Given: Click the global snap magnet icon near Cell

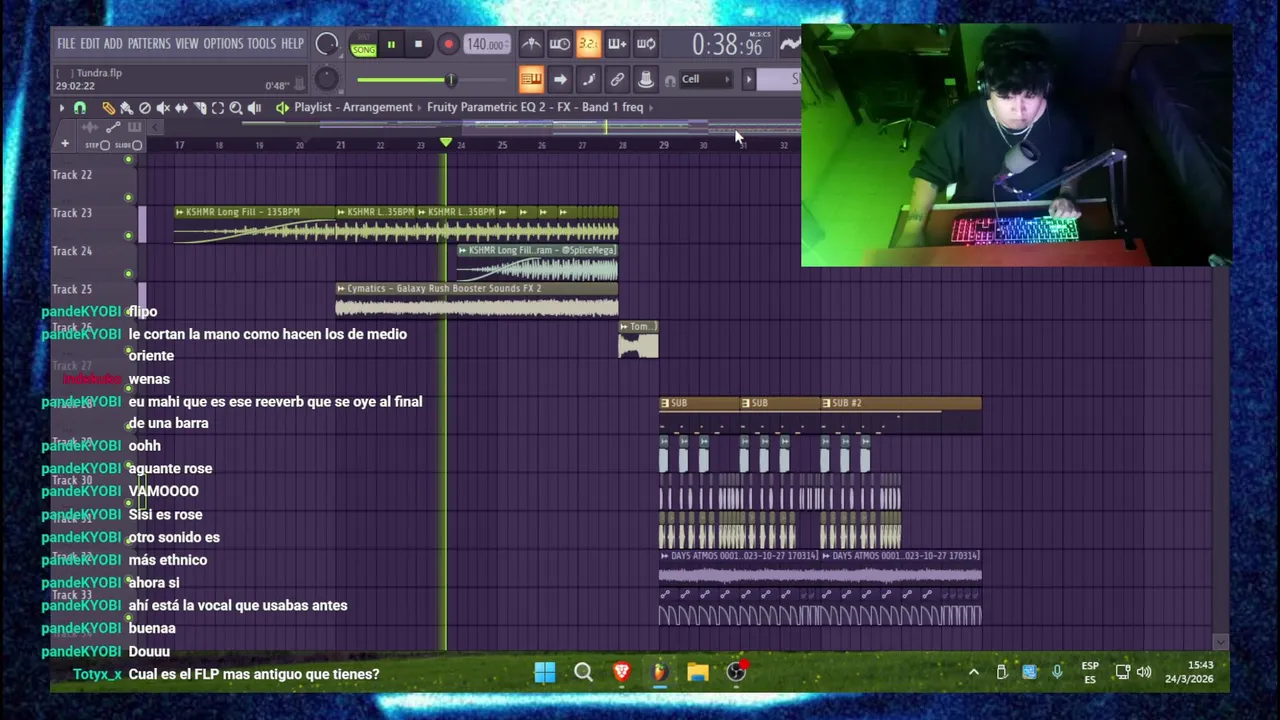Looking at the screenshot, I should [670, 80].
